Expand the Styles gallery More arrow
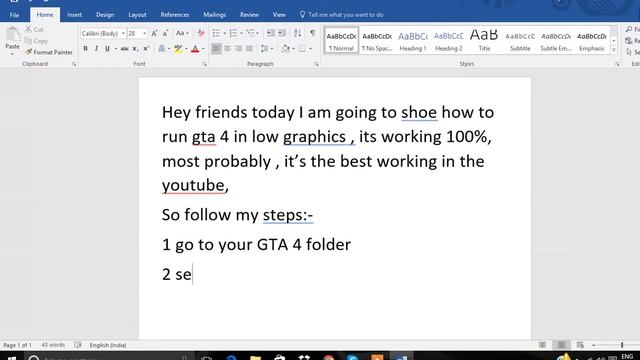 pyautogui.click(x=613, y=50)
